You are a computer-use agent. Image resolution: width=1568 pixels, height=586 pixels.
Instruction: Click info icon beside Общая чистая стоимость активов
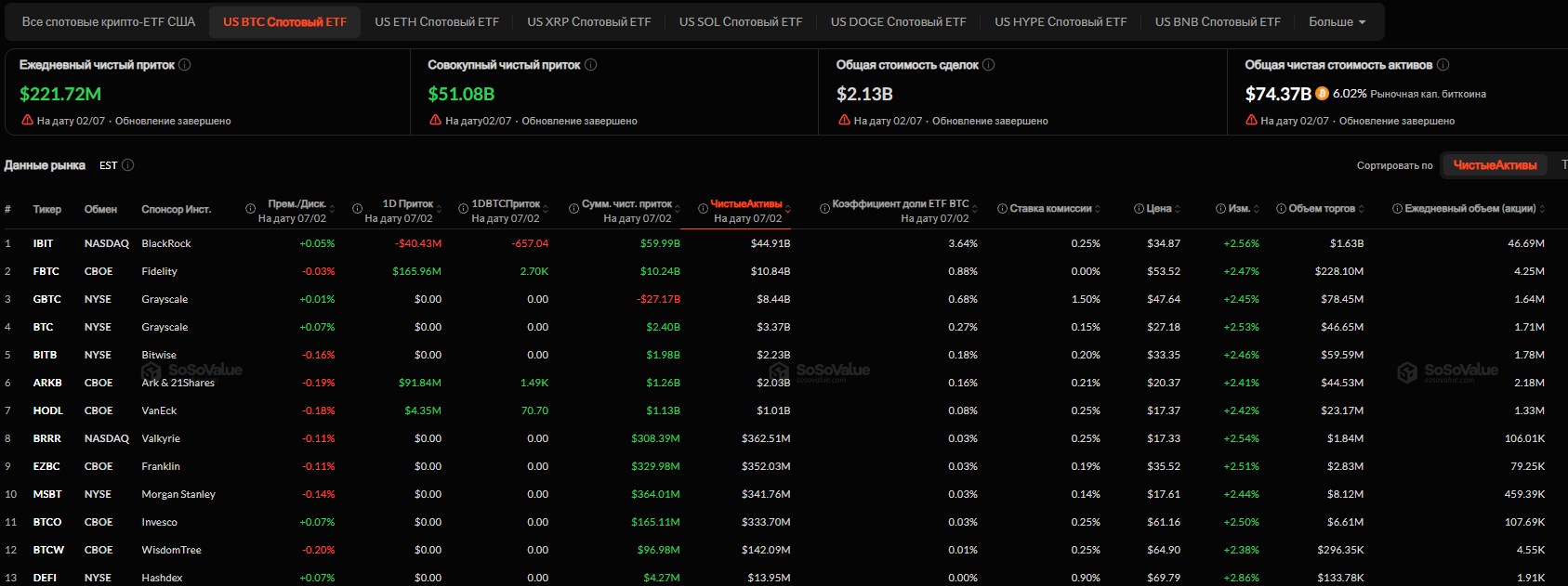click(1443, 65)
